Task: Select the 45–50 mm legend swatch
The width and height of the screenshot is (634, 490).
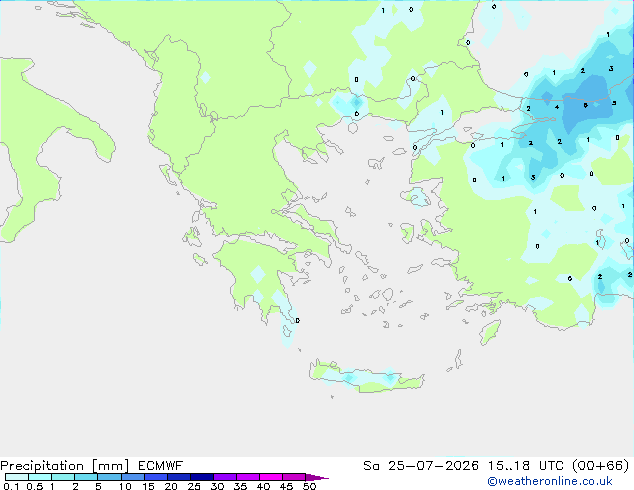Action: point(294,477)
